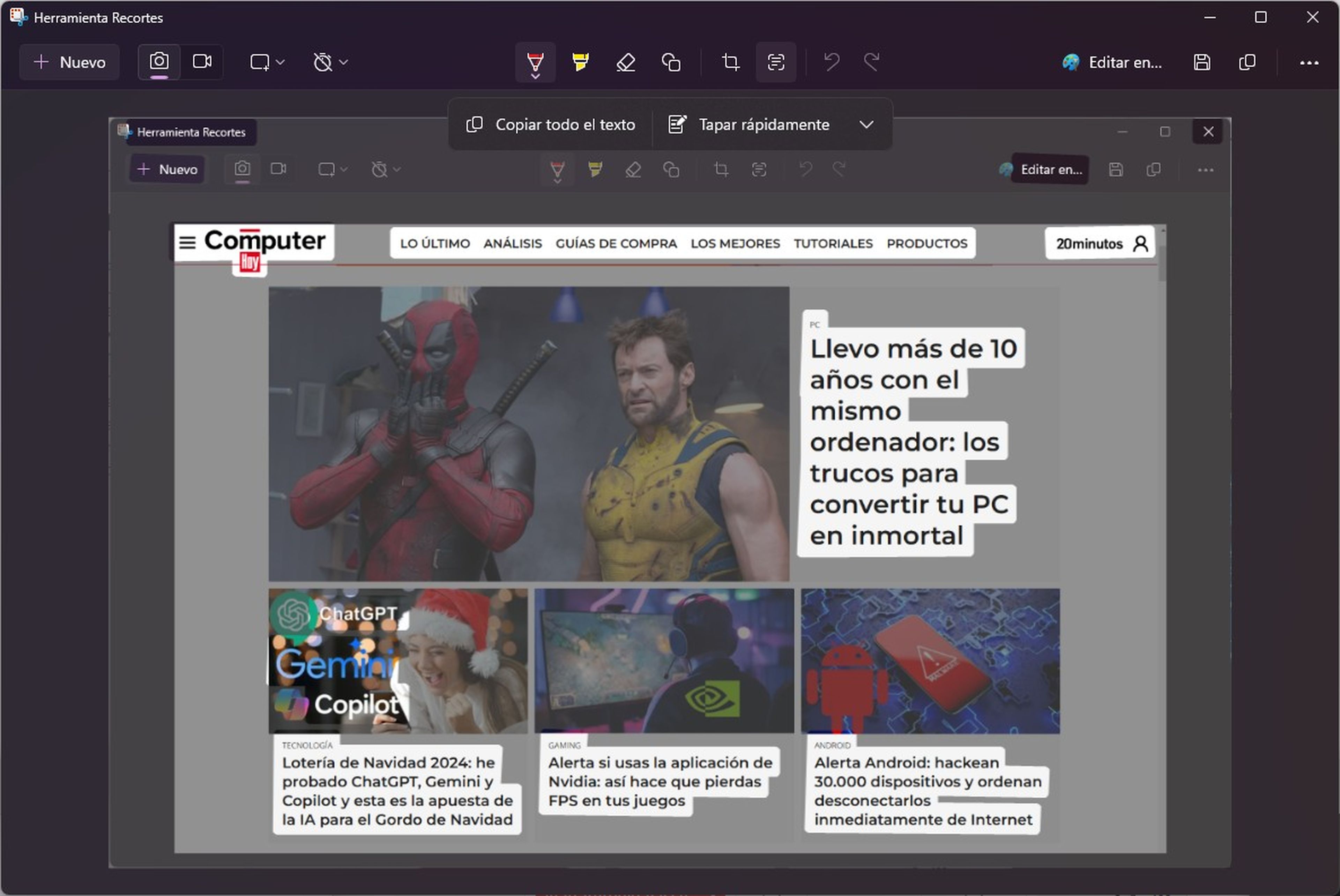
Task: Open the TUTORIALES nav item
Action: [833, 244]
